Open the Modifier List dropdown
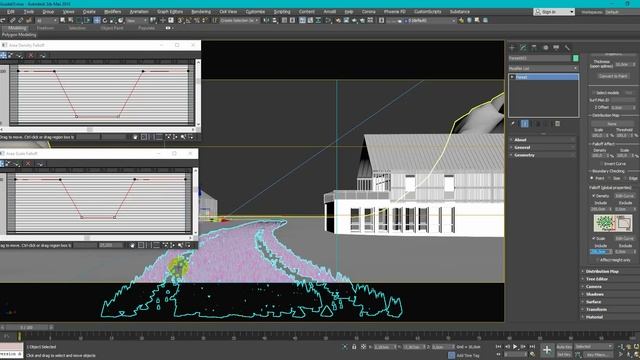Viewport: 640px width, 360px height. (543, 68)
